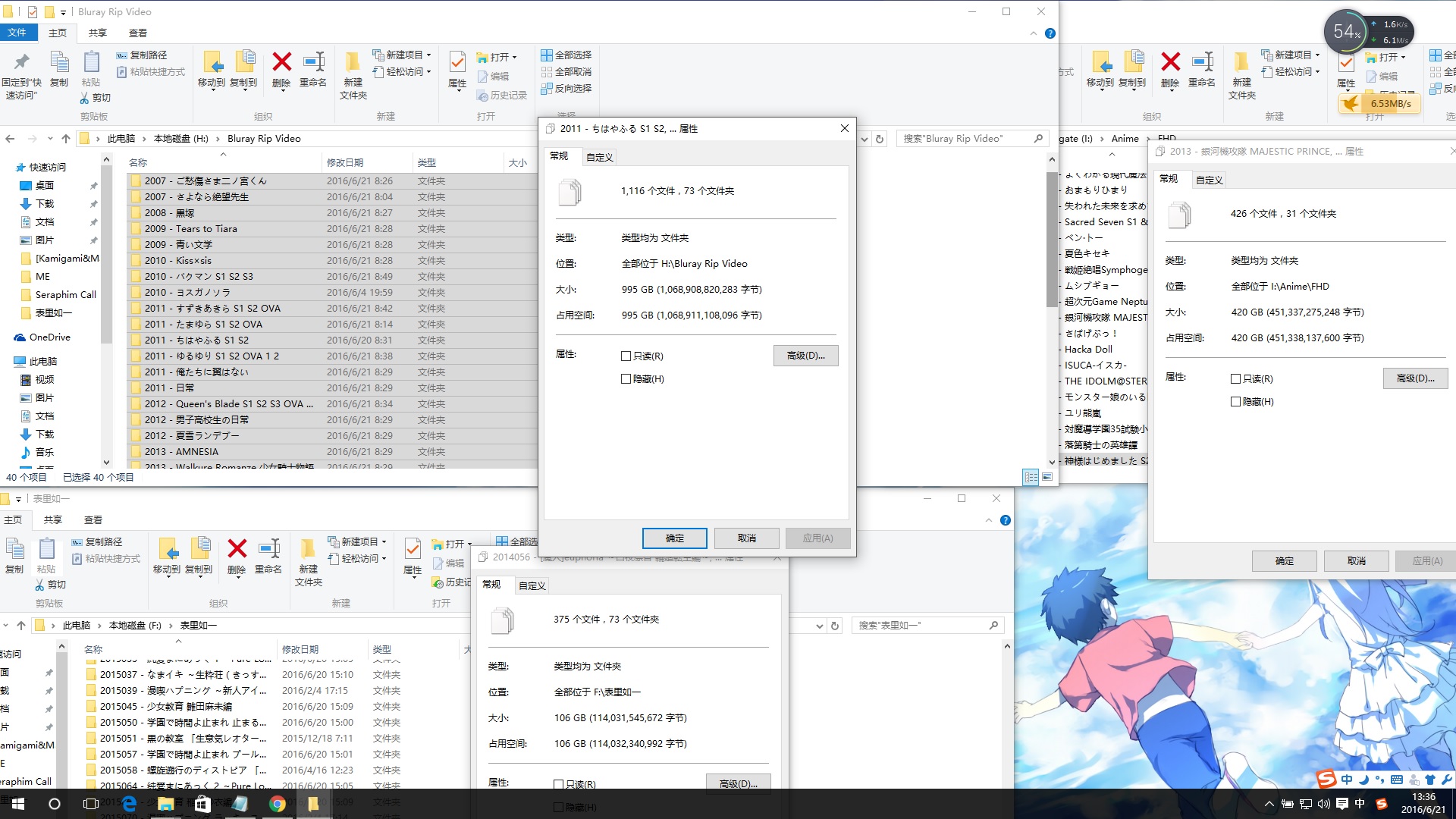Collapse the Bluray Rip Video ribbon with the chevron
This screenshot has width=1456, height=819.
pos(1033,33)
